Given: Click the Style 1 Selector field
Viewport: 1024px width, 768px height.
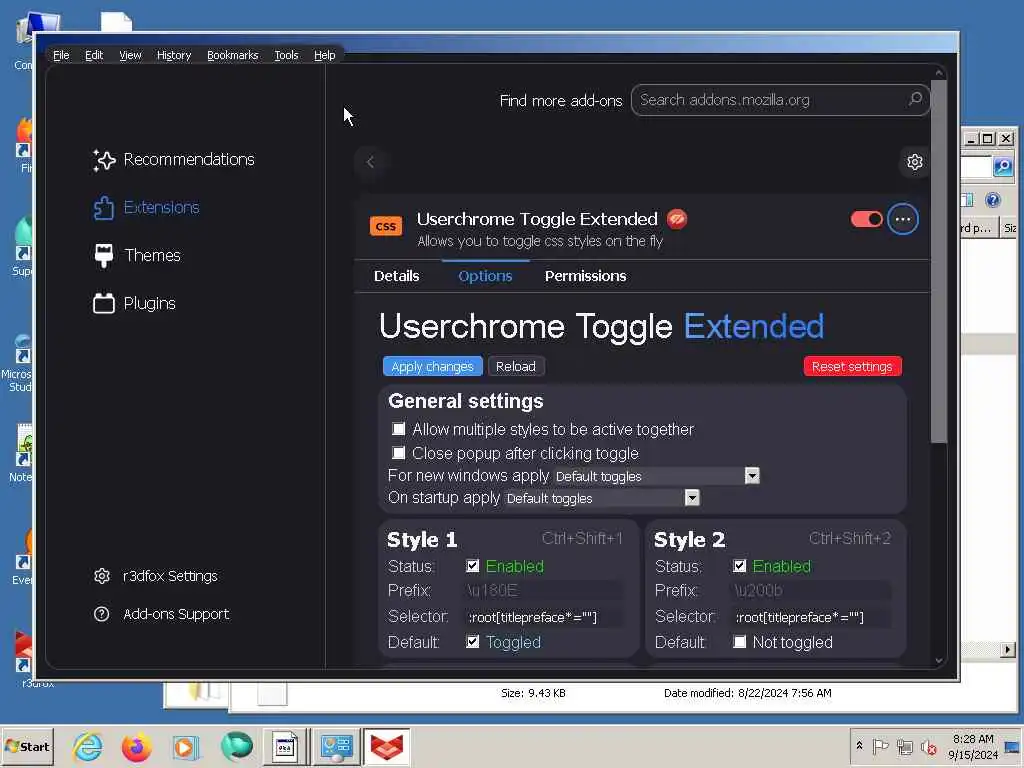Looking at the screenshot, I should click(543, 617).
